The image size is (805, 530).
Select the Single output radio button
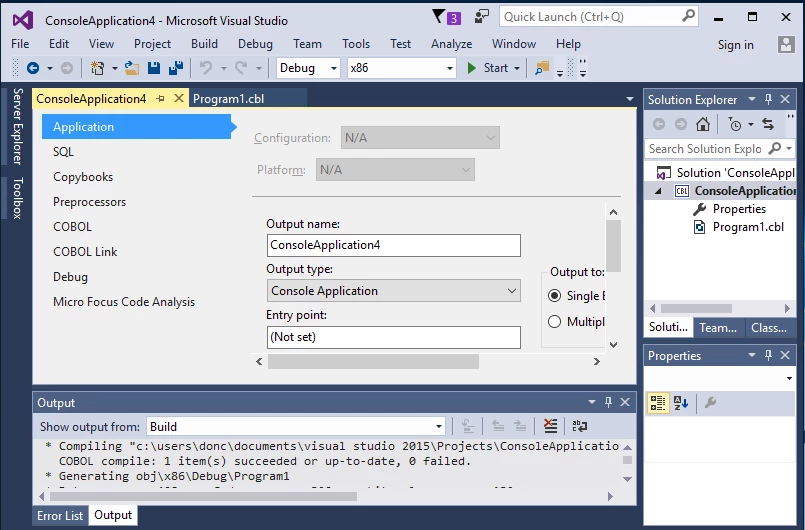coord(554,296)
